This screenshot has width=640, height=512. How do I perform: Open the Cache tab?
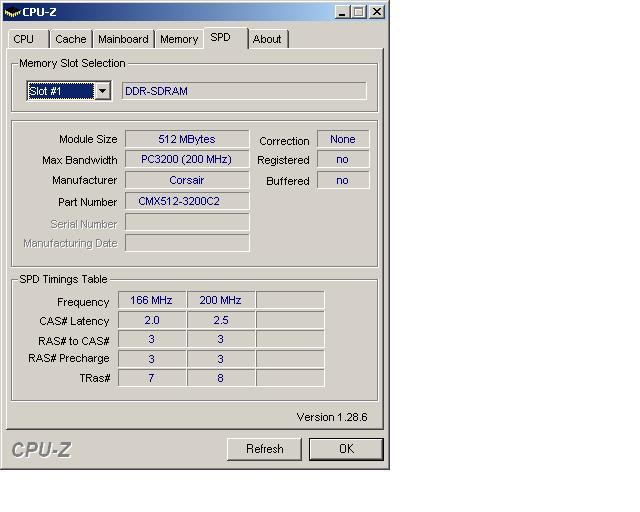coord(71,39)
